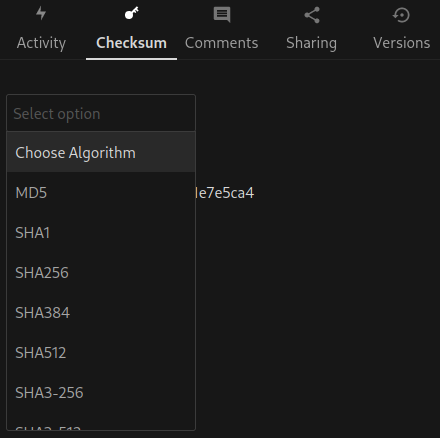Click the Select option algorithm field
The height and width of the screenshot is (438, 440).
pyautogui.click(x=101, y=113)
